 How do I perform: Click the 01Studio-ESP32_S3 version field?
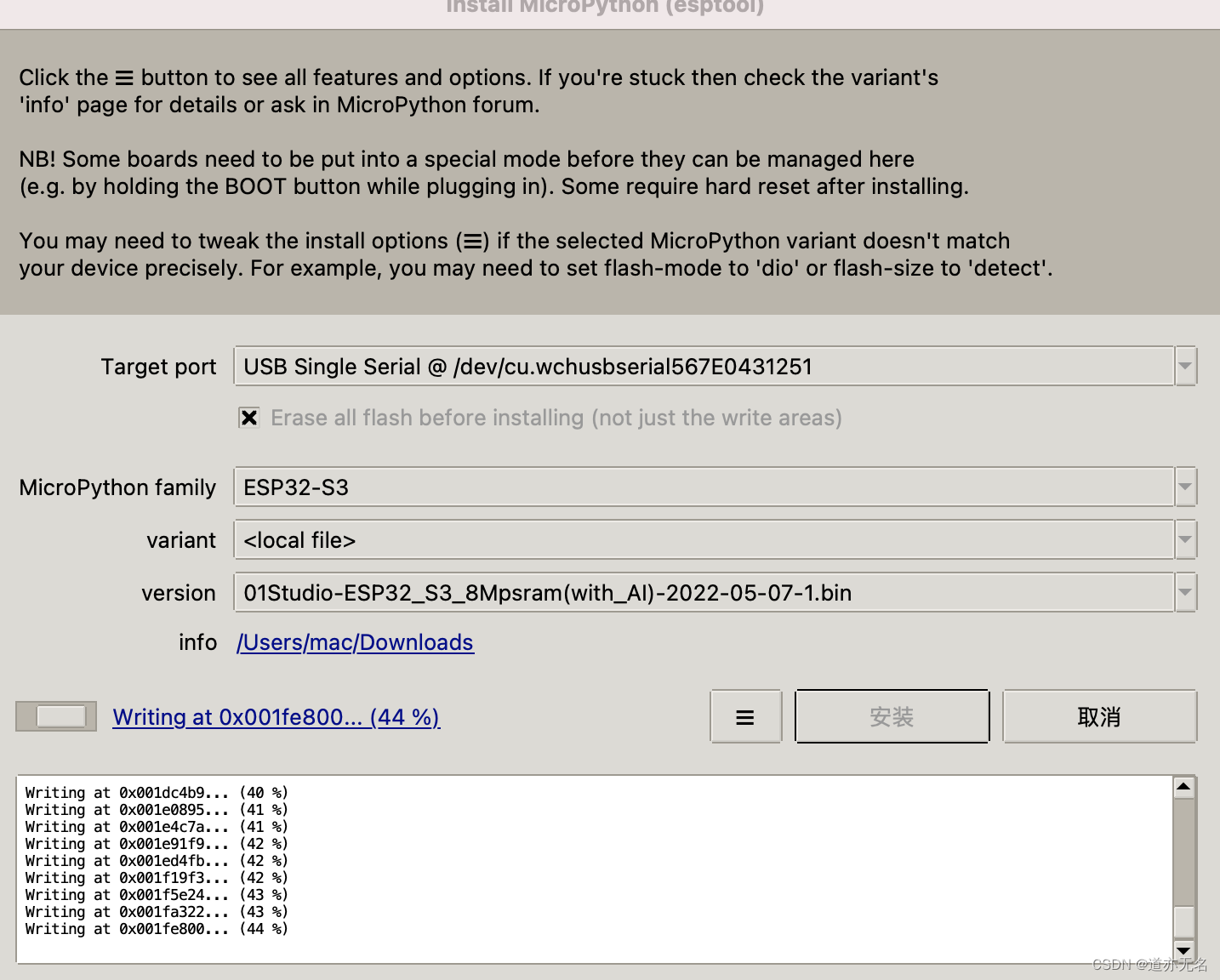pyautogui.click(x=704, y=593)
